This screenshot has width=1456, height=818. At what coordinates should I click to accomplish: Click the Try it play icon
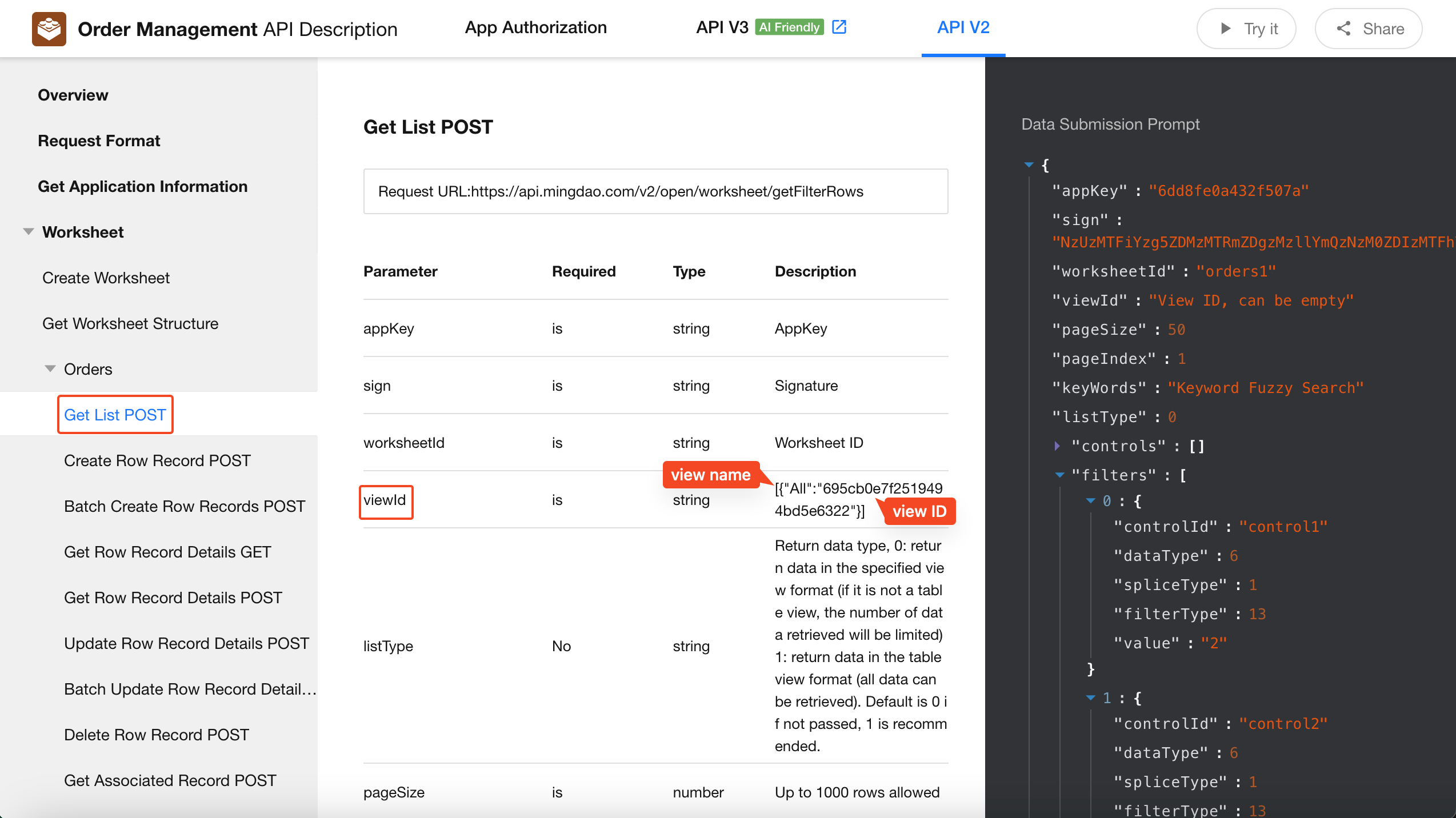(x=1225, y=29)
